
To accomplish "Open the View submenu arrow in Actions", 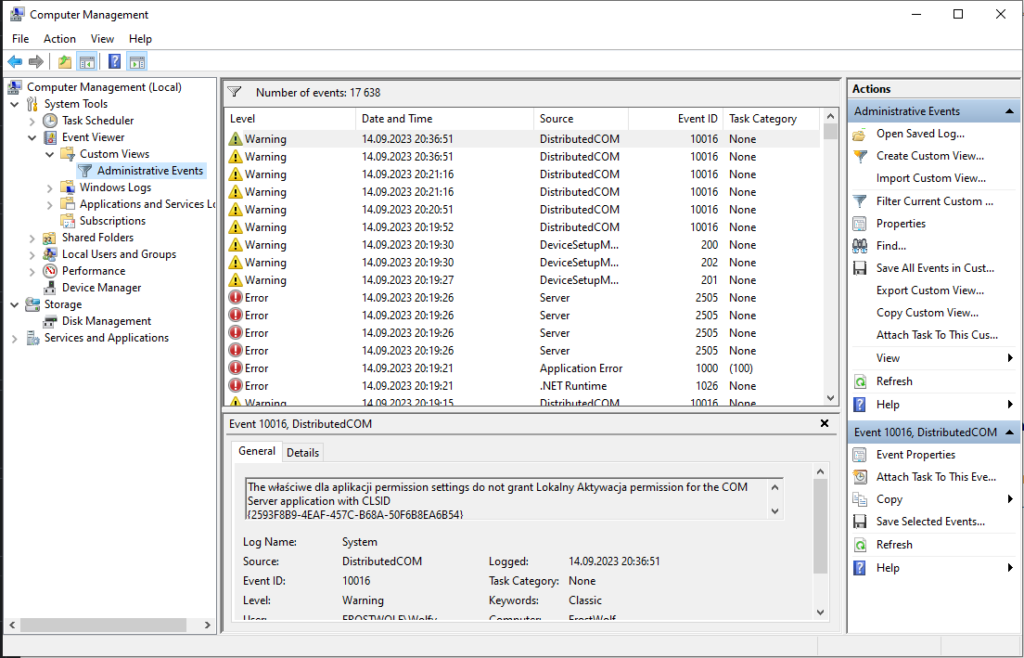I will click(1010, 358).
